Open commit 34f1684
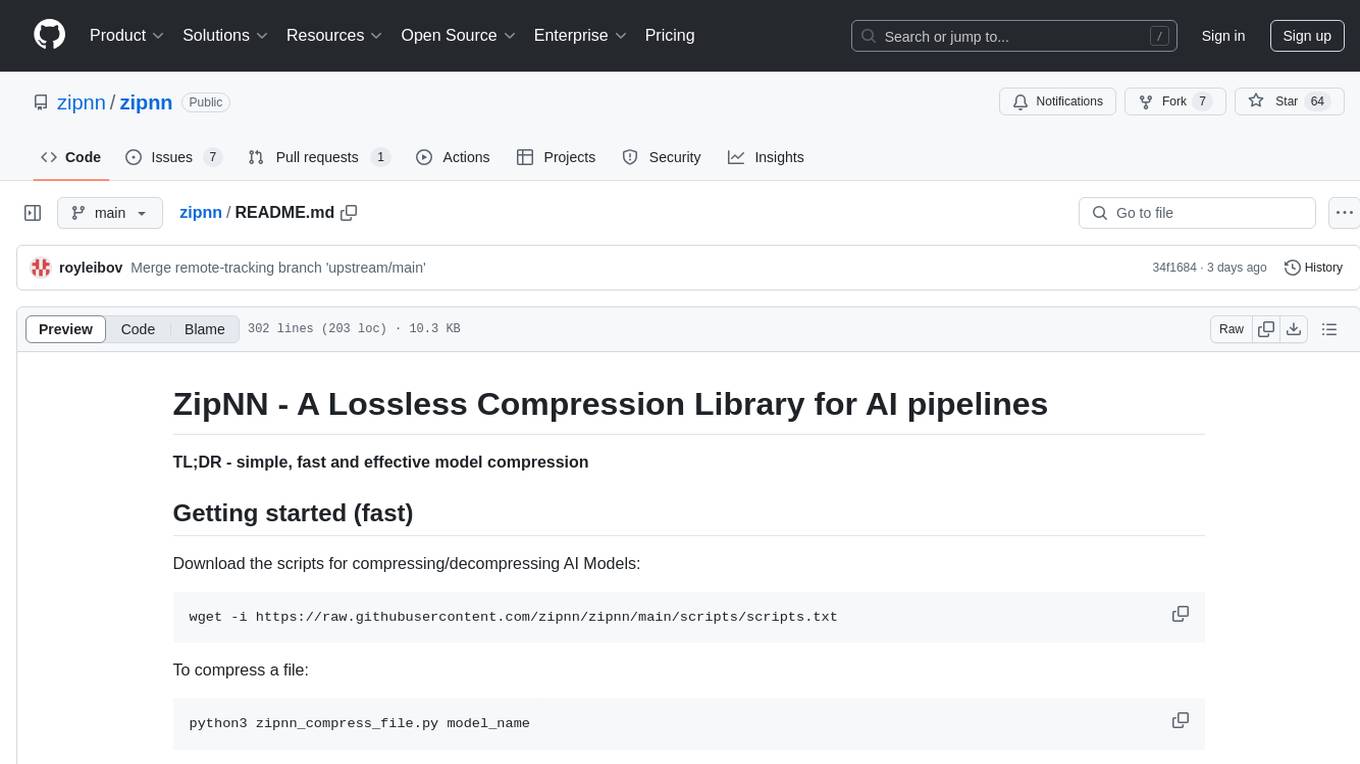Screen dimensions: 1360x764 [1174, 267]
